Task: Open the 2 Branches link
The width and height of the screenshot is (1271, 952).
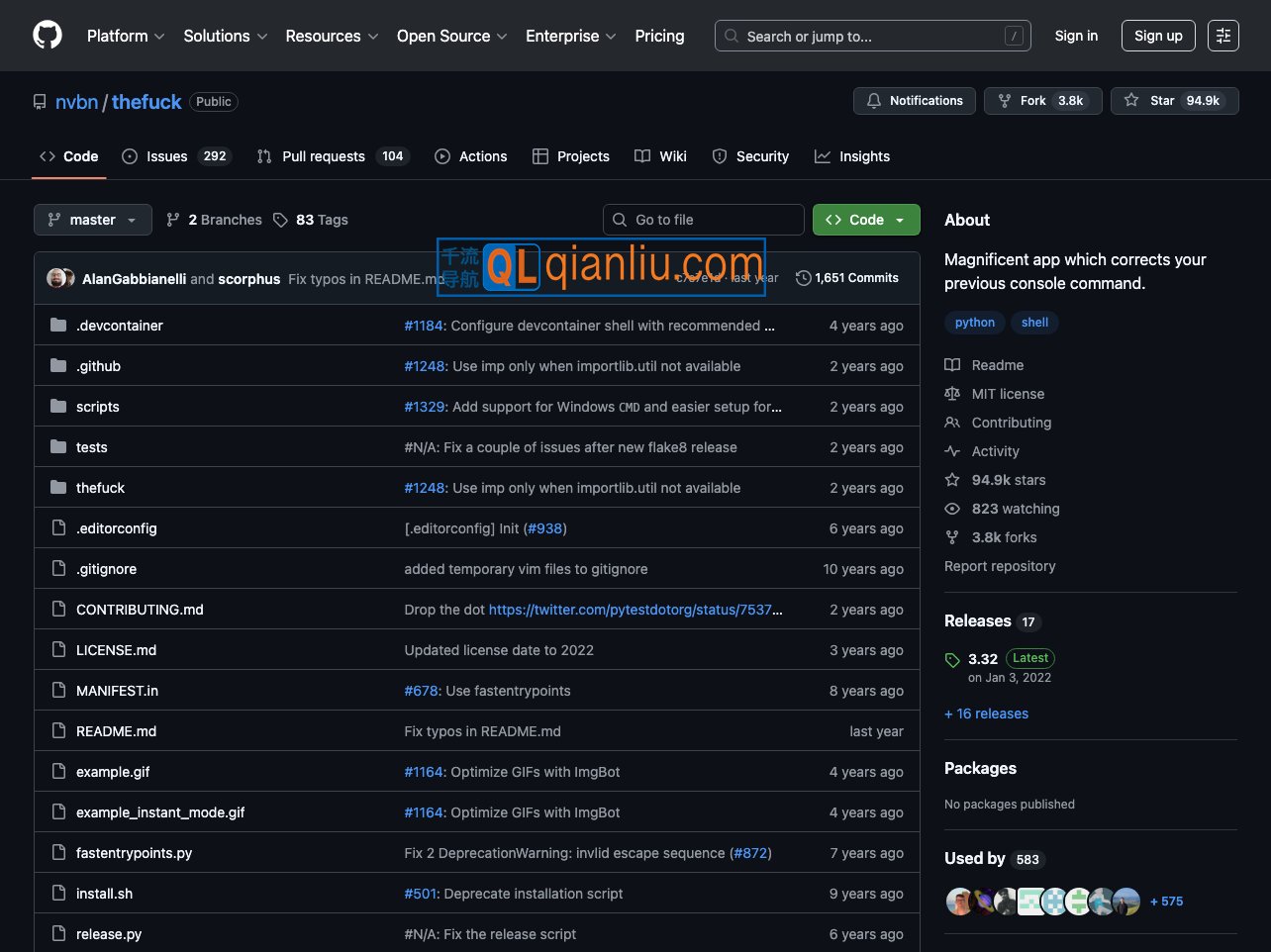Action: (215, 220)
